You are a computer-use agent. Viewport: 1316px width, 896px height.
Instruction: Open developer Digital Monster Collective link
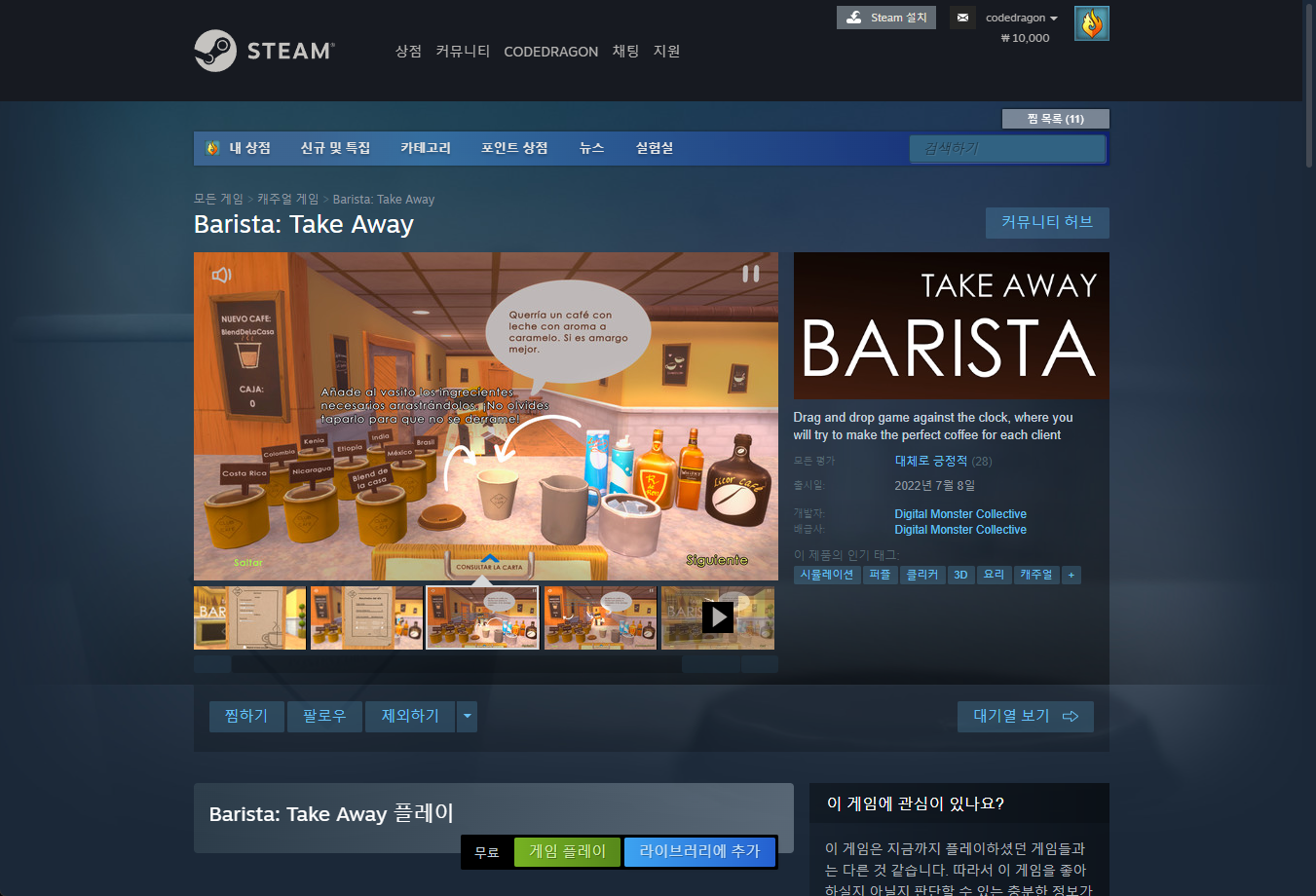(960, 514)
